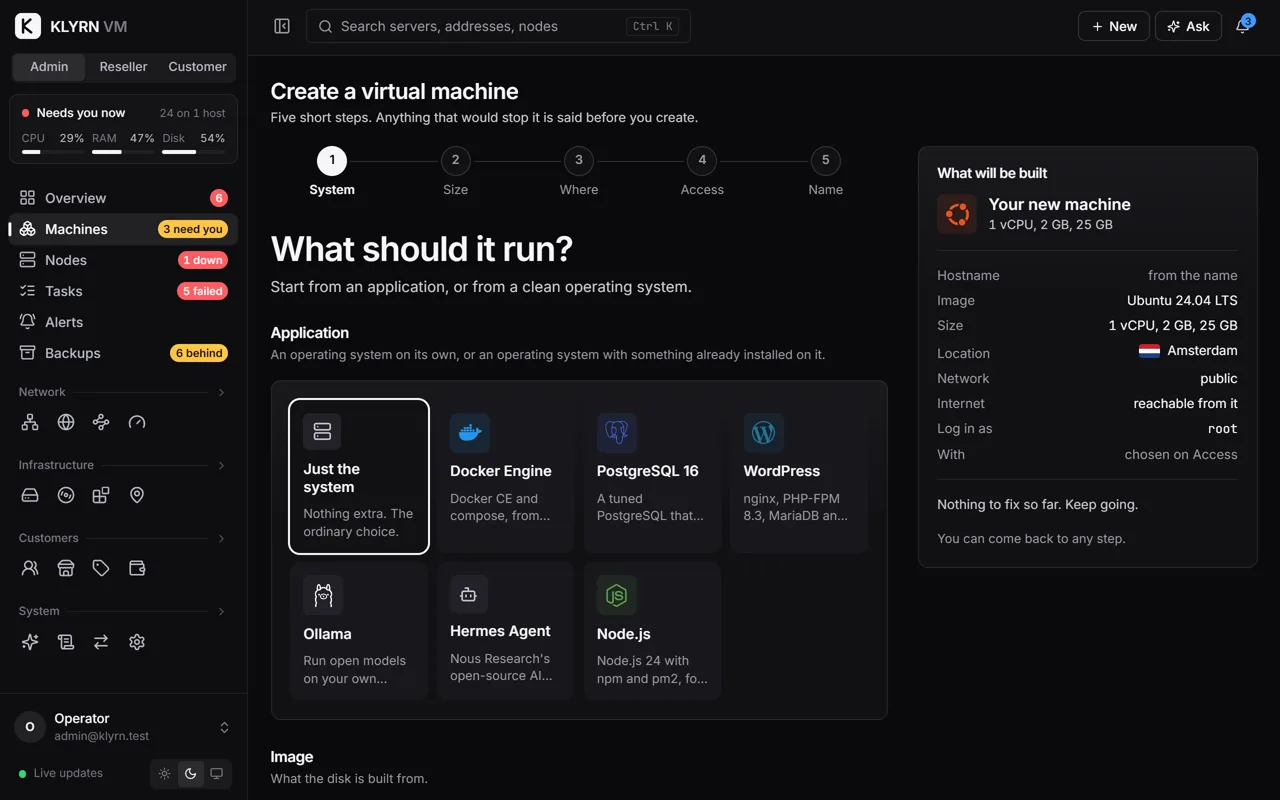This screenshot has height=800, width=1280.
Task: Open the hard drive icon under Infrastructure
Action: [30, 495]
